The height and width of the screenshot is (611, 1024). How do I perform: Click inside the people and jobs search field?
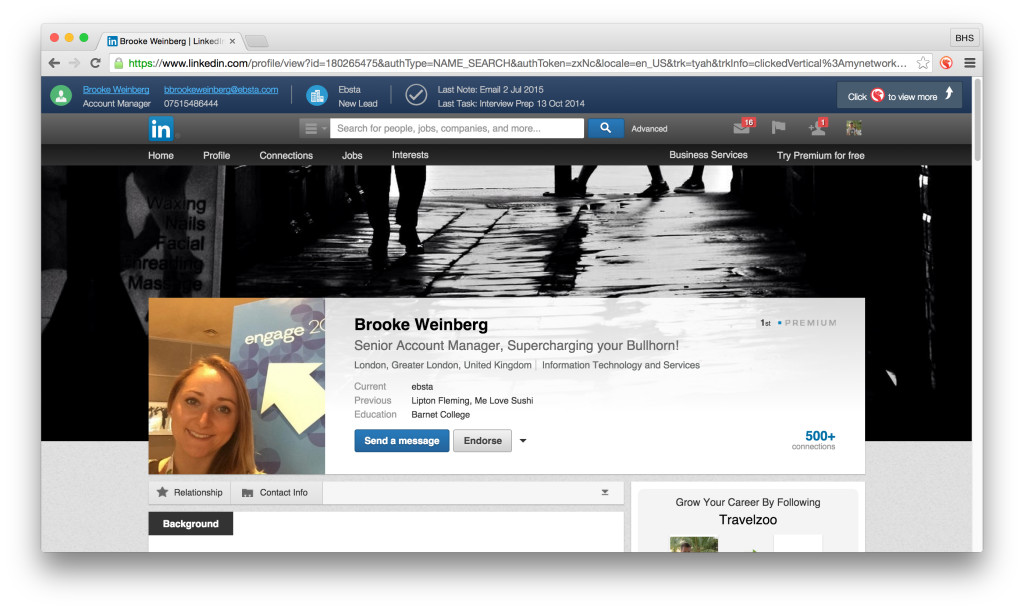(x=458, y=128)
